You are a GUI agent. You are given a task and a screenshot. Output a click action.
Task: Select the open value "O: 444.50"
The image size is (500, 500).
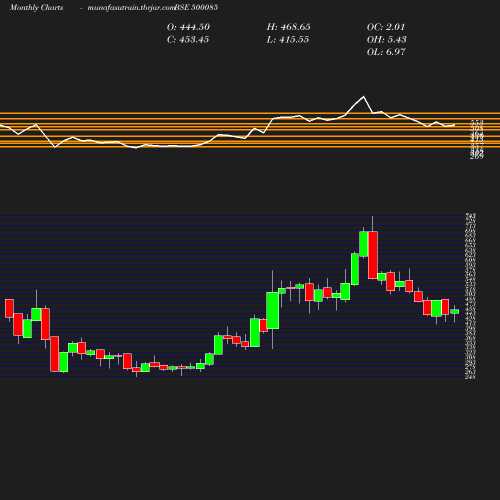click(x=188, y=27)
